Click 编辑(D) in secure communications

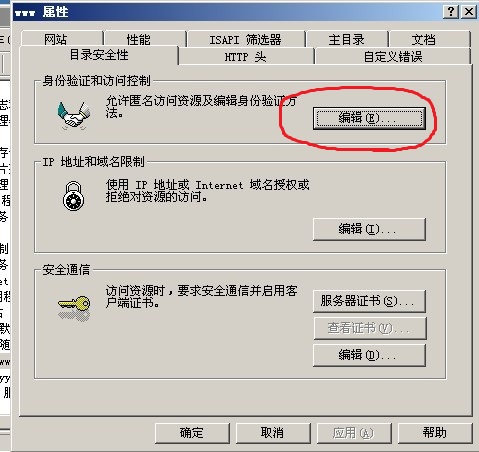(369, 355)
